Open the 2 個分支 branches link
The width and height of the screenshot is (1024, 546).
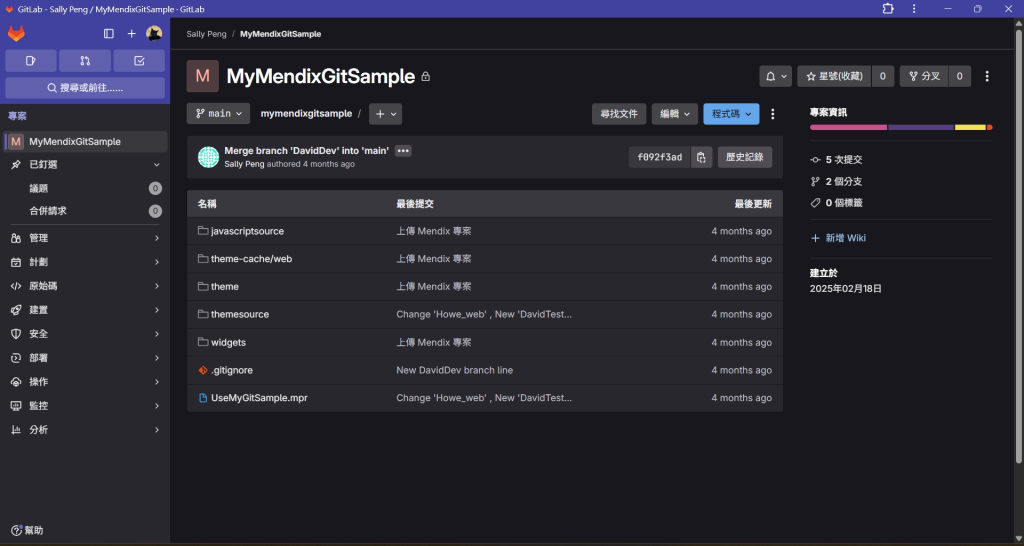coord(836,182)
